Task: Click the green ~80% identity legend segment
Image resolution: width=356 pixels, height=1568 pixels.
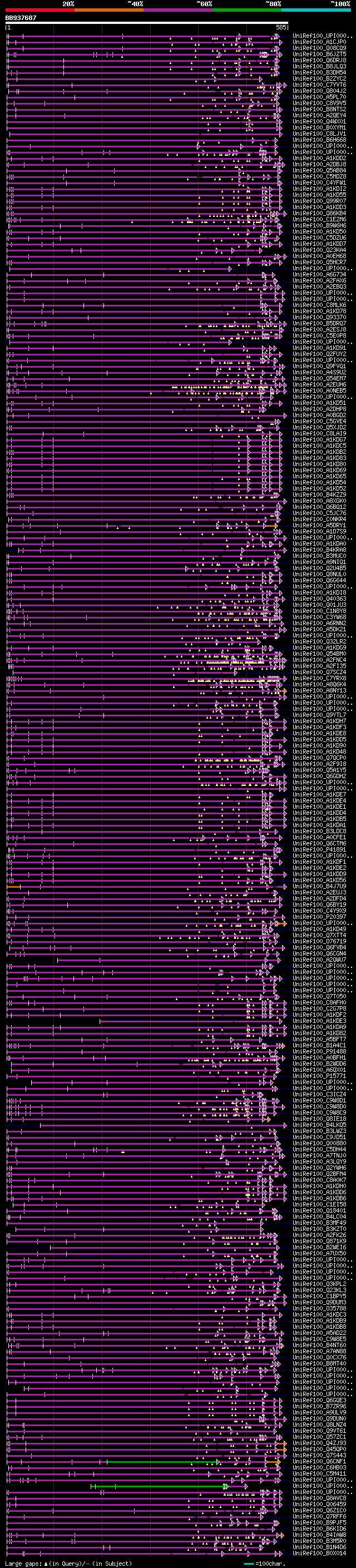Action: point(247,10)
